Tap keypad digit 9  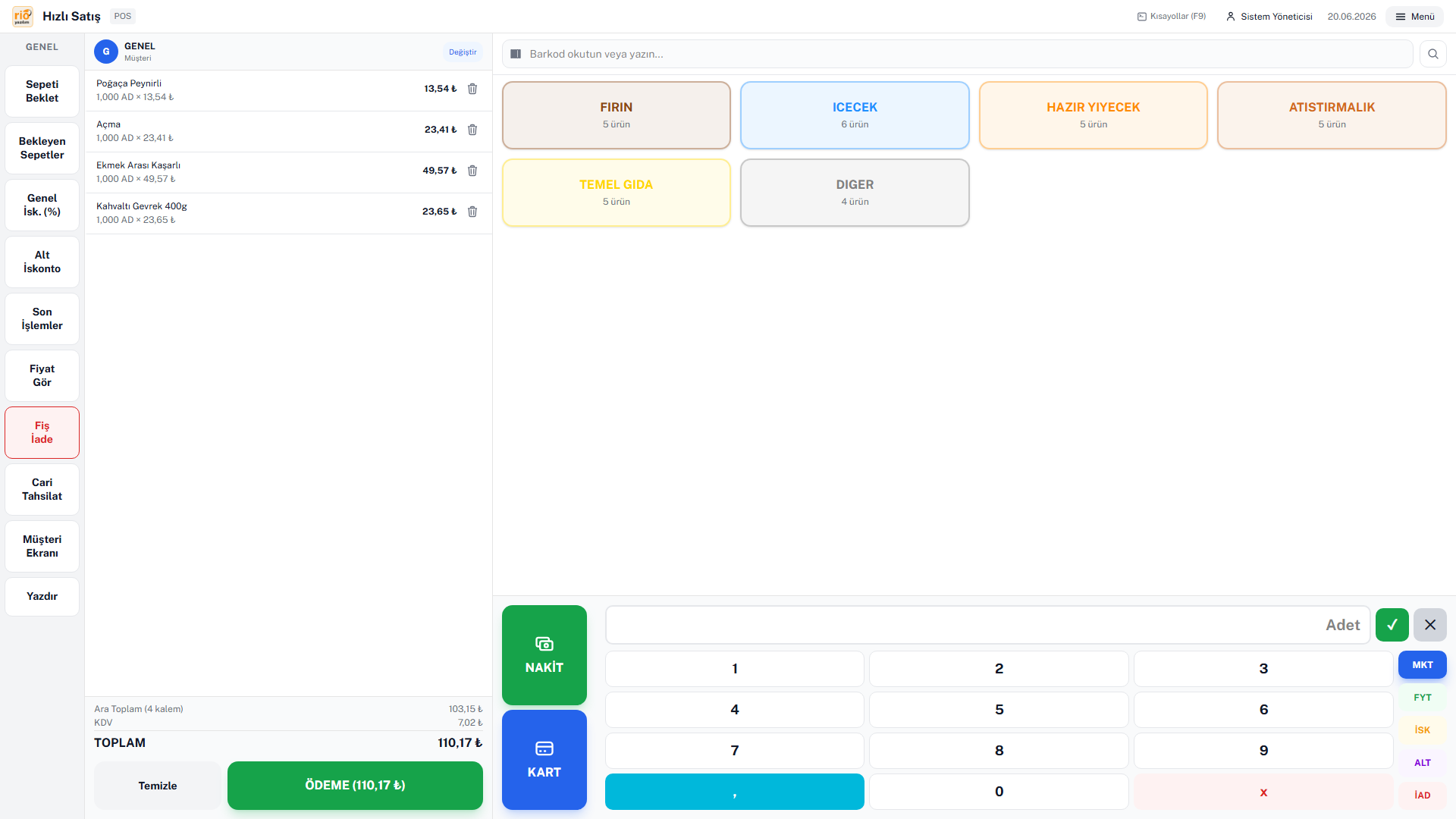pyautogui.click(x=1263, y=751)
